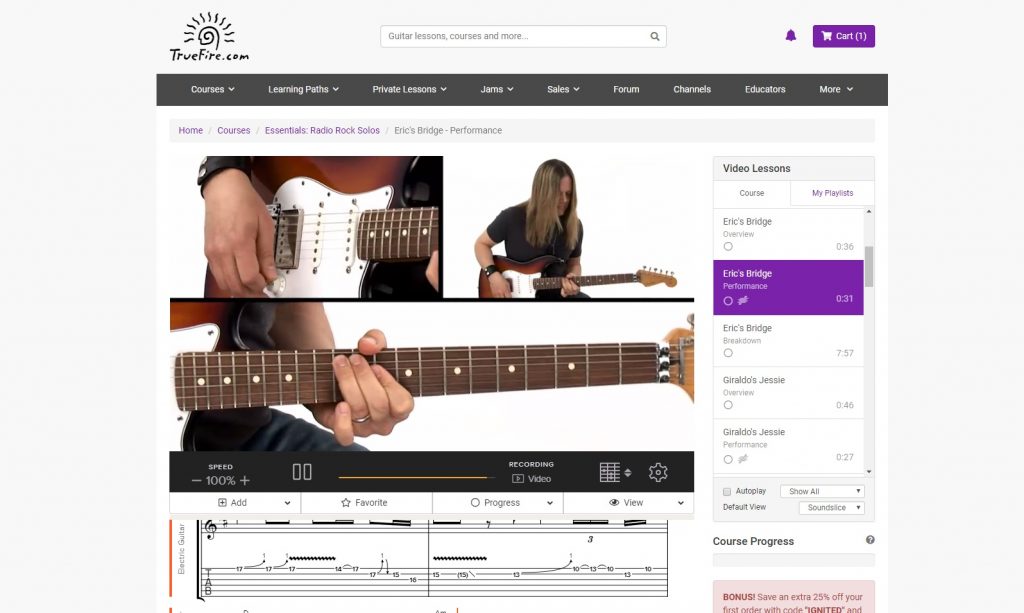Open the Add dropdown
This screenshot has width=1024, height=613.
coord(235,503)
